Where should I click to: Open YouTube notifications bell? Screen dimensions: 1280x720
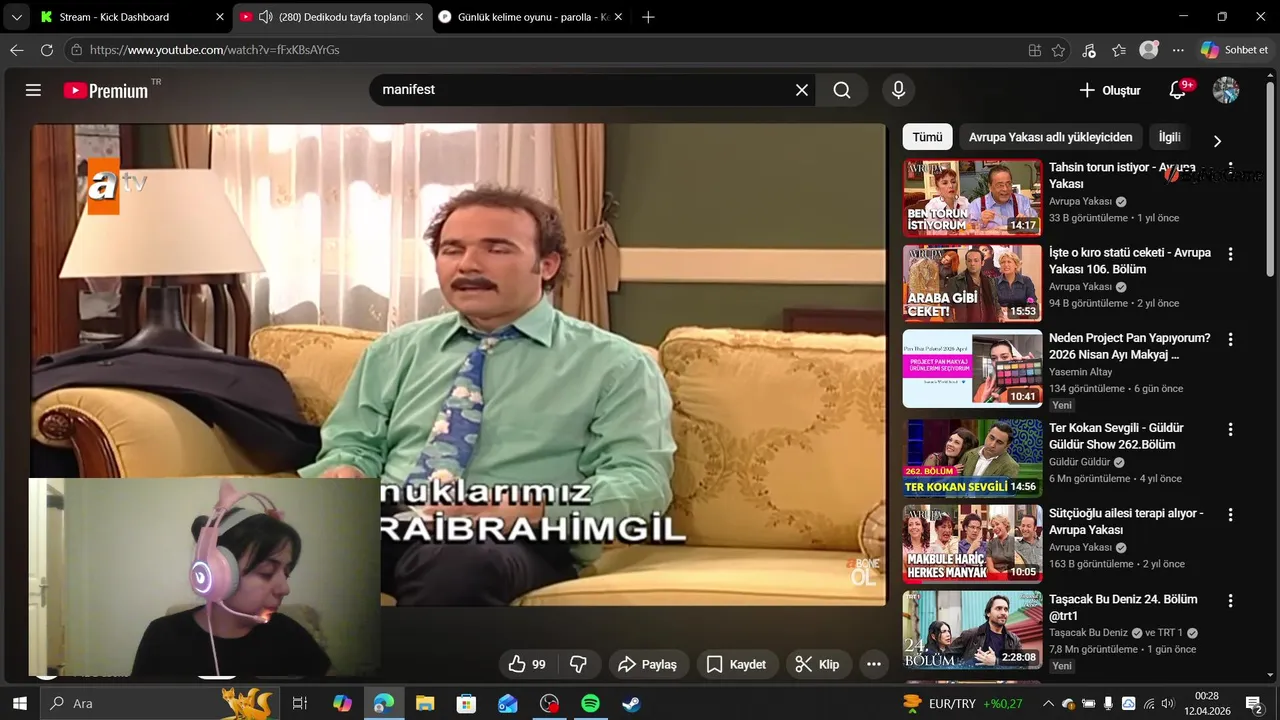tap(1178, 90)
